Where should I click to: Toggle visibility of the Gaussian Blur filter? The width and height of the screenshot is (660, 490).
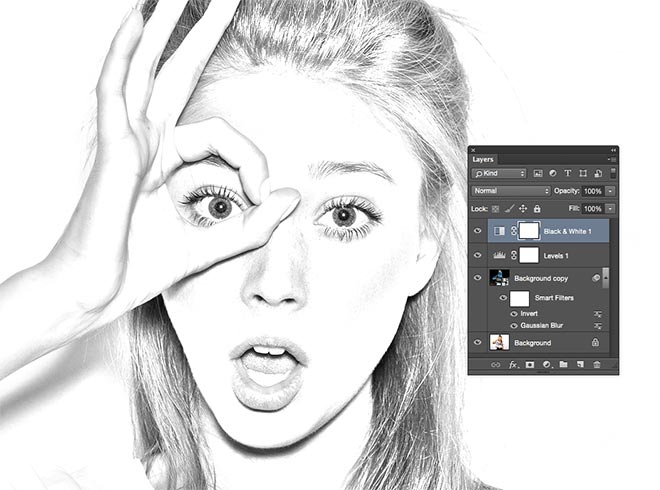coord(515,325)
